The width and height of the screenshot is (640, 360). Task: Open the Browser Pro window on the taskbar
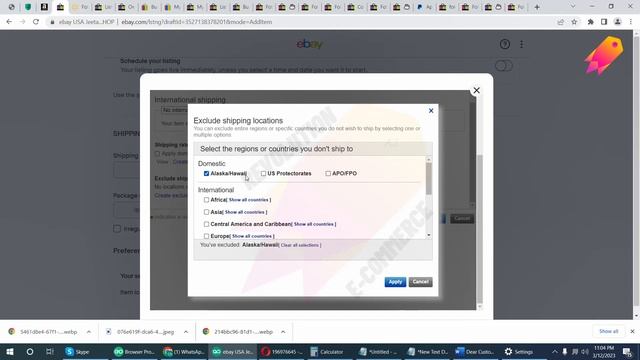pyautogui.click(x=135, y=351)
